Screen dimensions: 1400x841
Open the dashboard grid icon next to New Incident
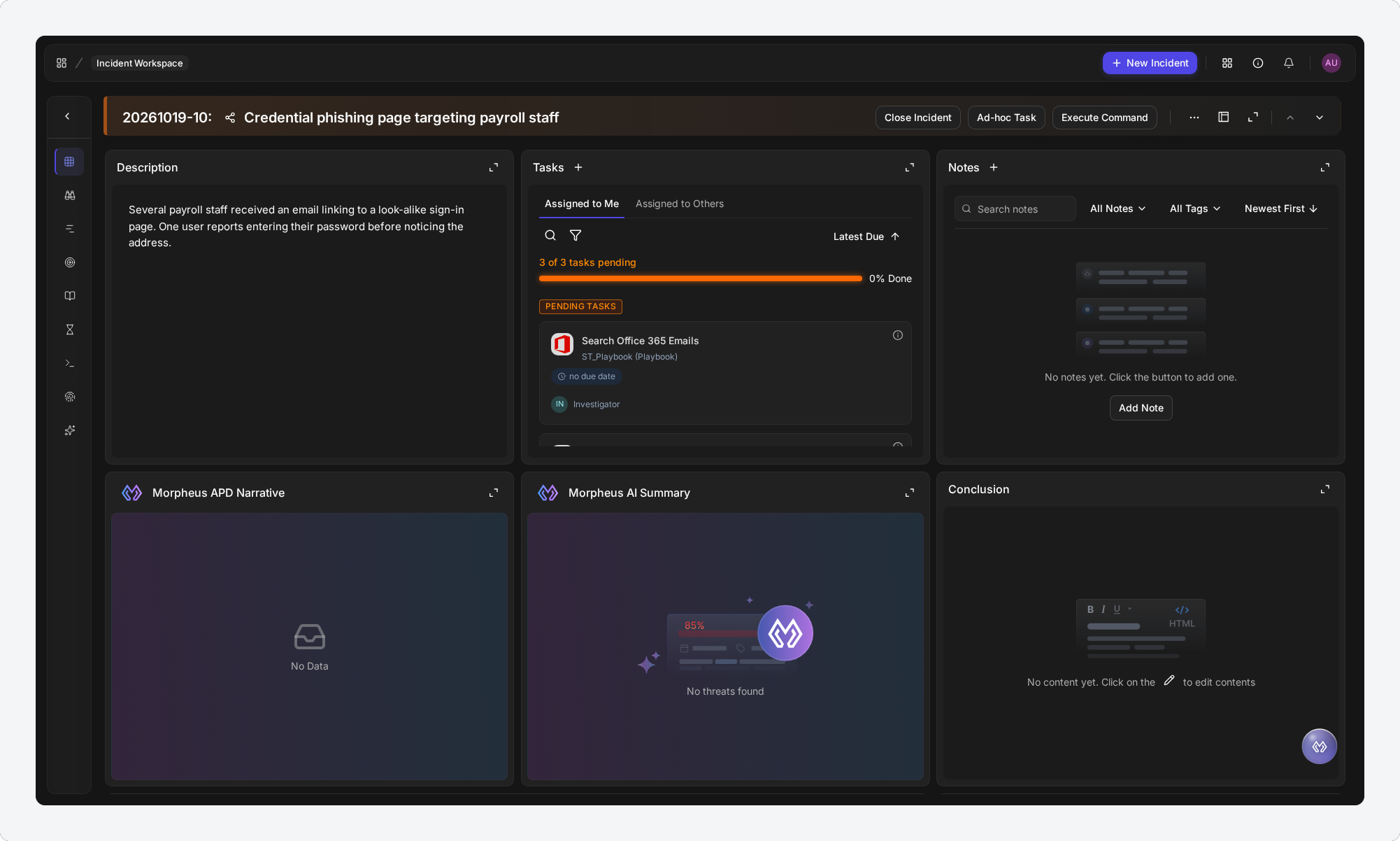[1227, 63]
